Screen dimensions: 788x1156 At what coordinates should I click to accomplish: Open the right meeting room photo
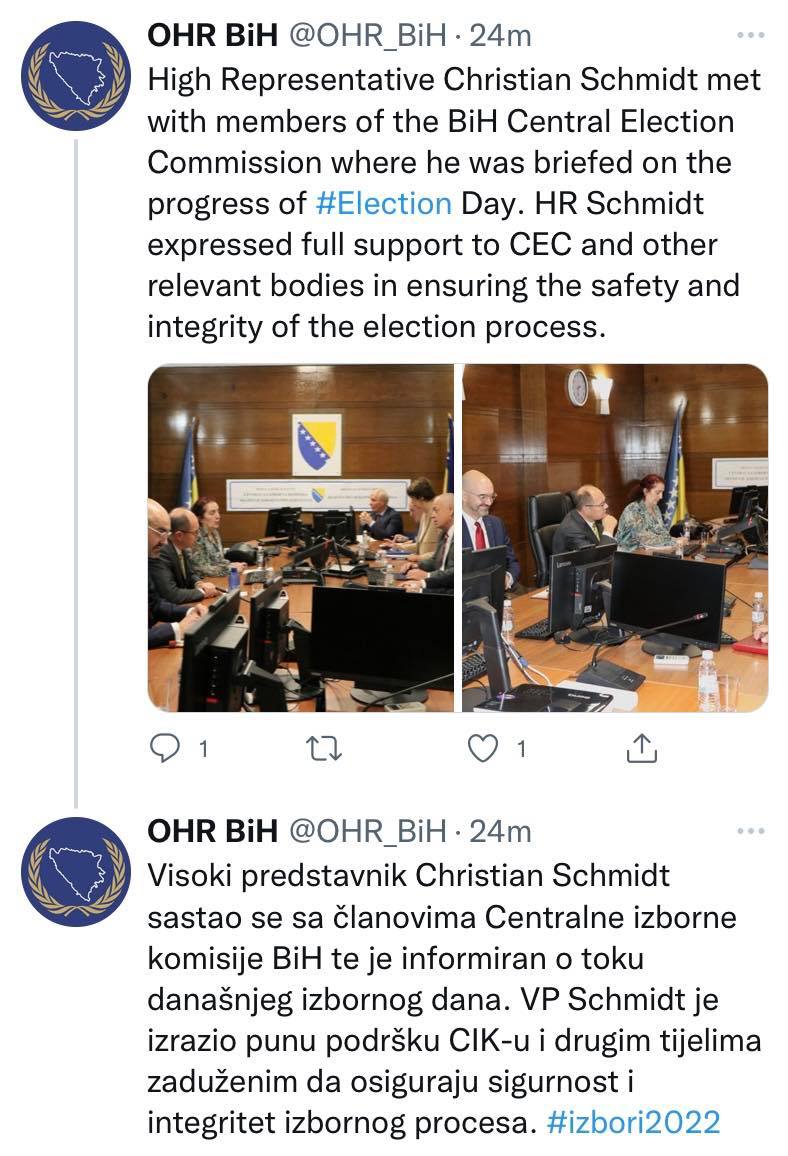tap(616, 537)
